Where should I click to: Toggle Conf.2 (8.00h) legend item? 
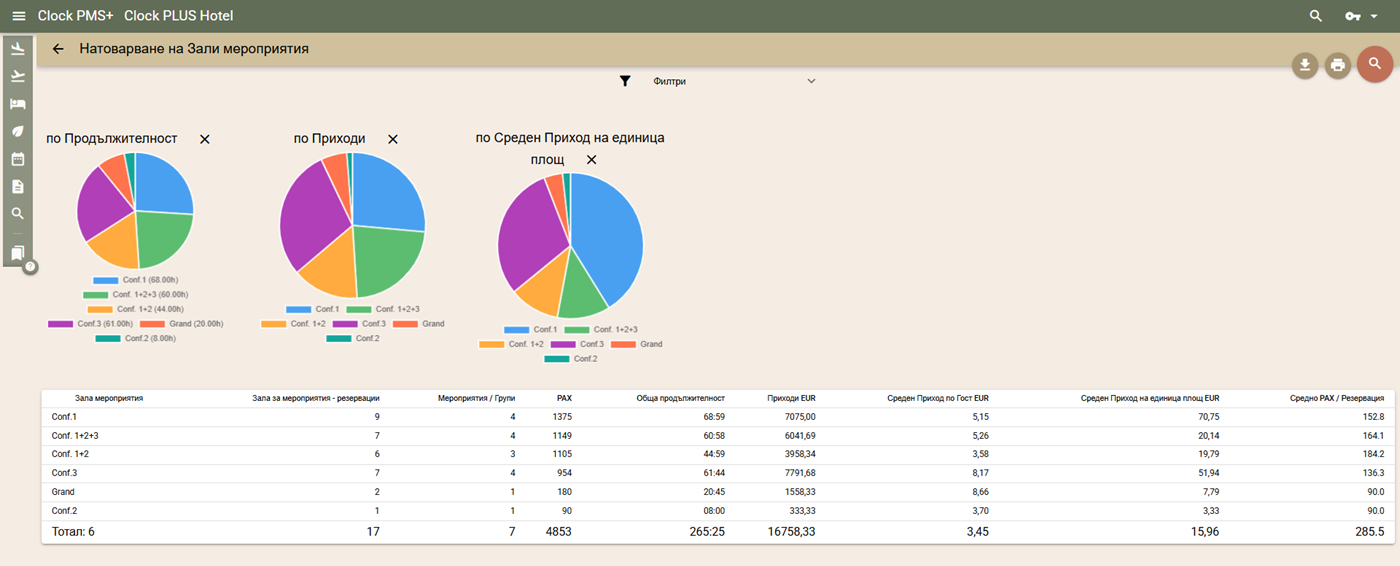[x=135, y=339]
